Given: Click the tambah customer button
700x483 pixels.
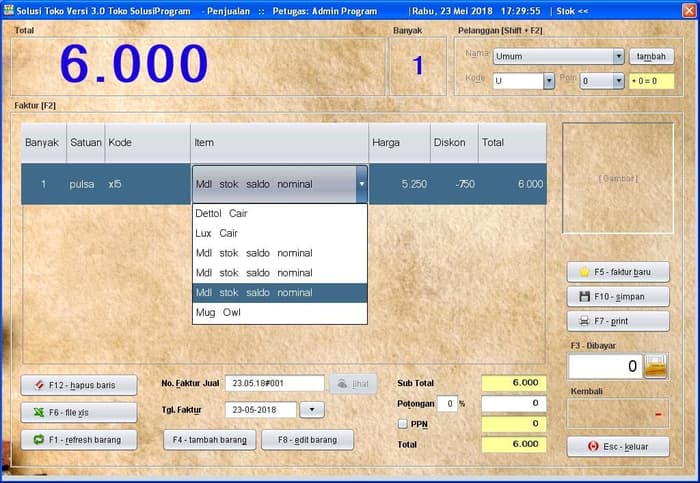Looking at the screenshot, I should (x=651, y=57).
